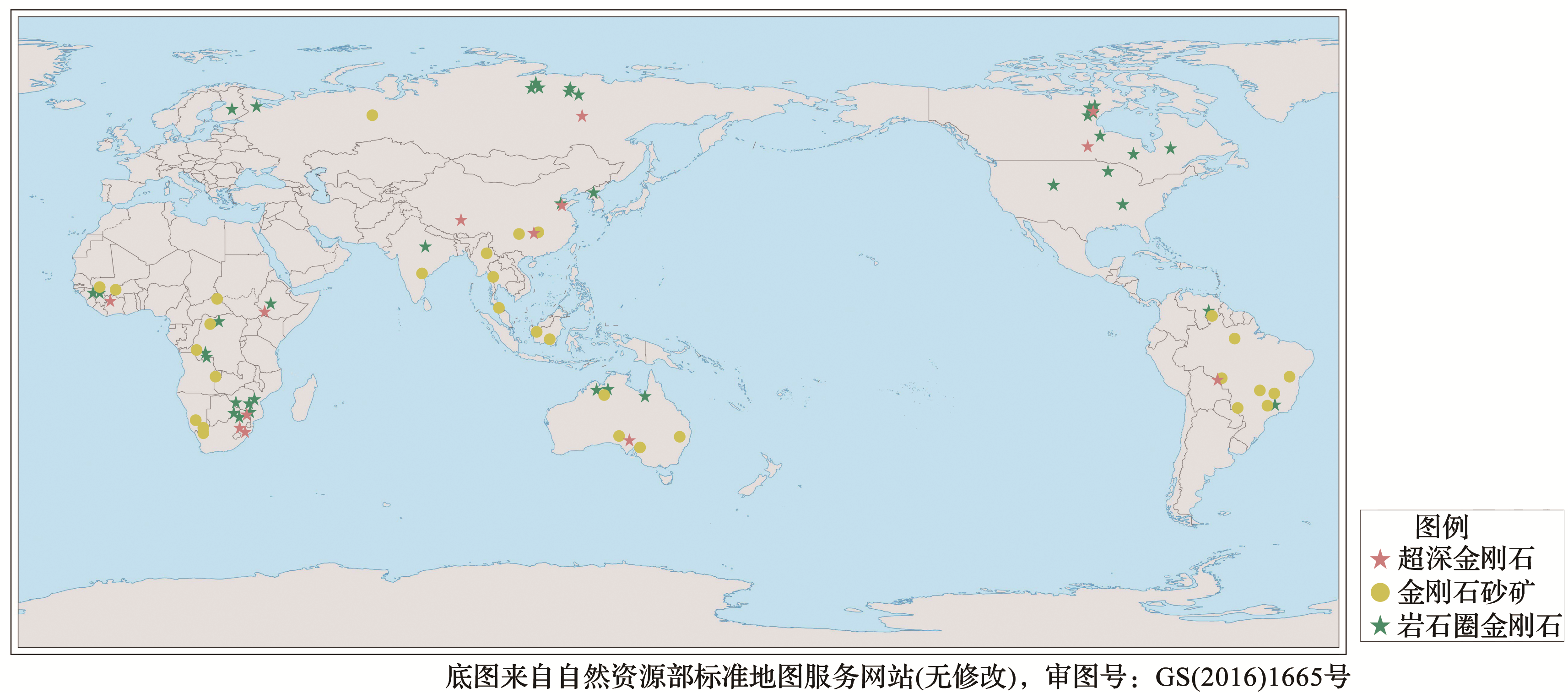Click the green star icon in the legend
1568x693 pixels.
coord(1379,625)
